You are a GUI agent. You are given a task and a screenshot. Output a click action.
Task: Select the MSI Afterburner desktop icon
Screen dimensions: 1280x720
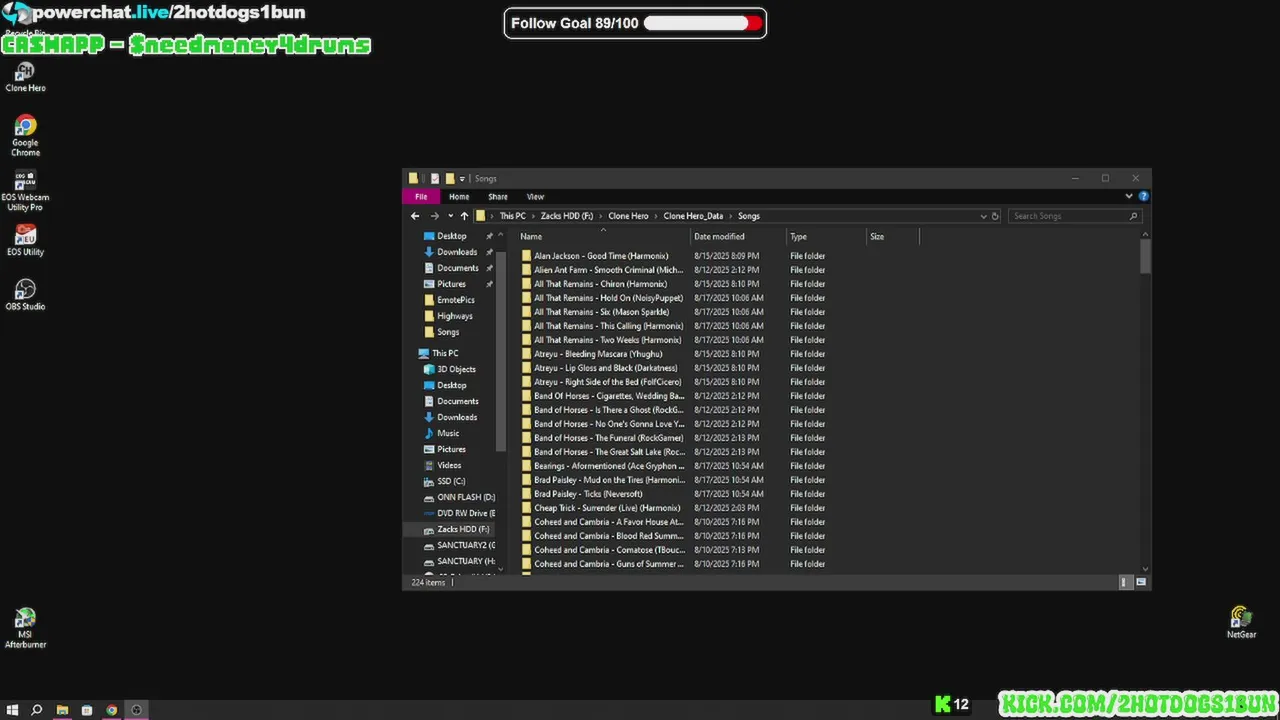(x=25, y=629)
